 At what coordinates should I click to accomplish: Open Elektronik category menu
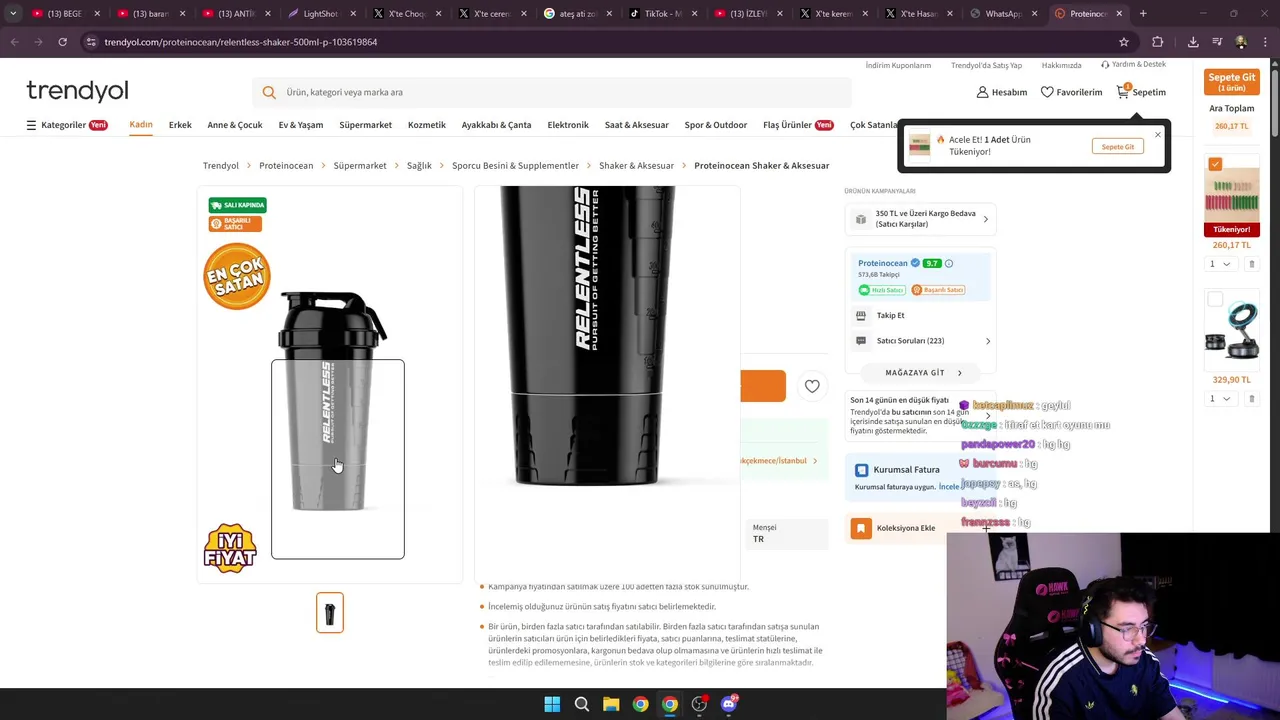click(x=568, y=125)
